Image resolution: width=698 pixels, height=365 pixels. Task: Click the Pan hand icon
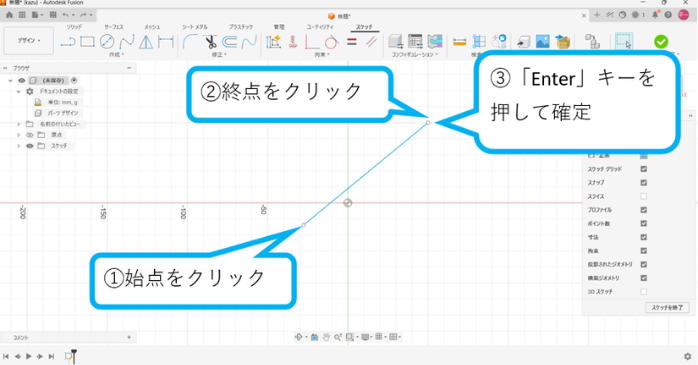pos(326,337)
